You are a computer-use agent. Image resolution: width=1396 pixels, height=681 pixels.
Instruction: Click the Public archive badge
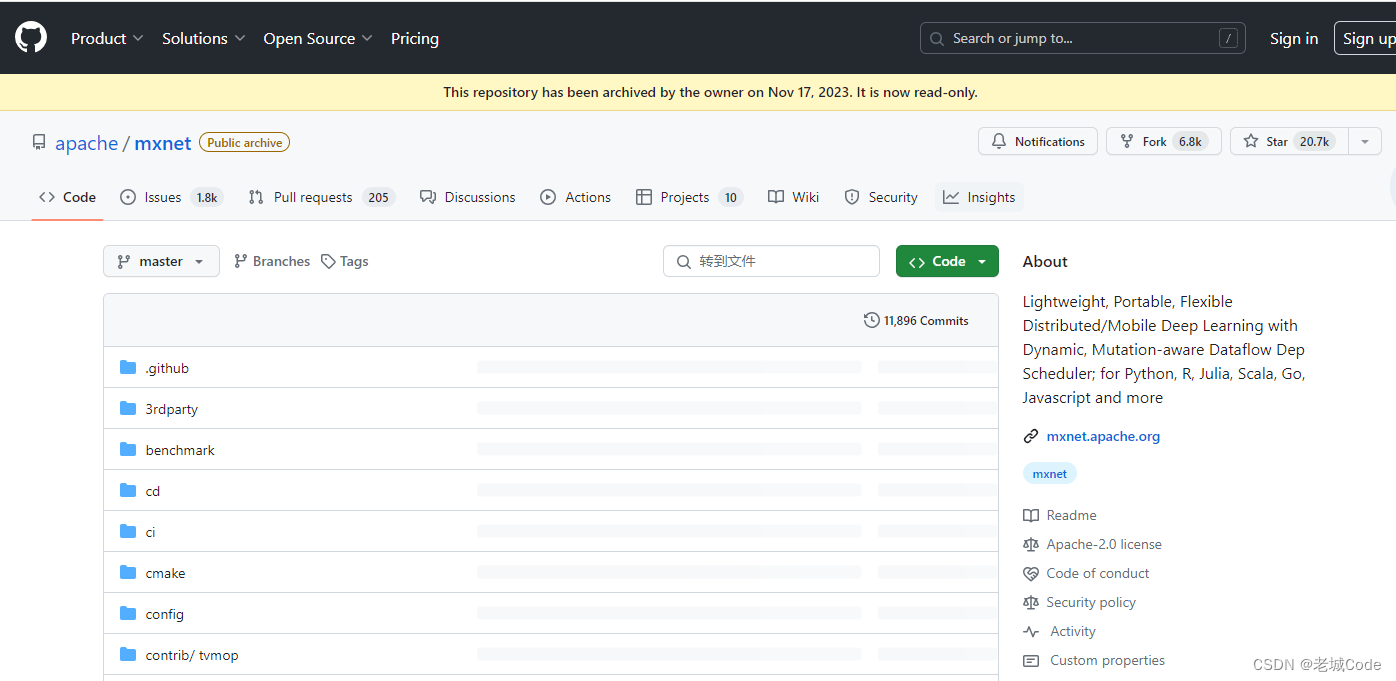click(x=245, y=142)
